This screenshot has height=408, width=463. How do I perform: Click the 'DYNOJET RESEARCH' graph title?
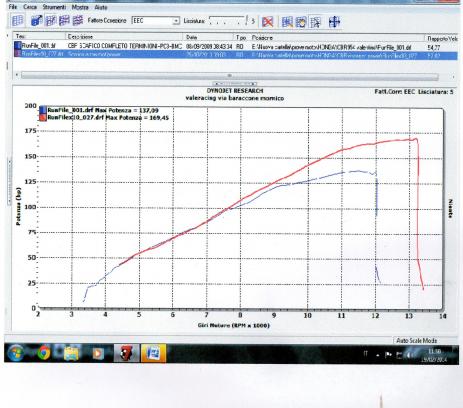[x=235, y=91]
